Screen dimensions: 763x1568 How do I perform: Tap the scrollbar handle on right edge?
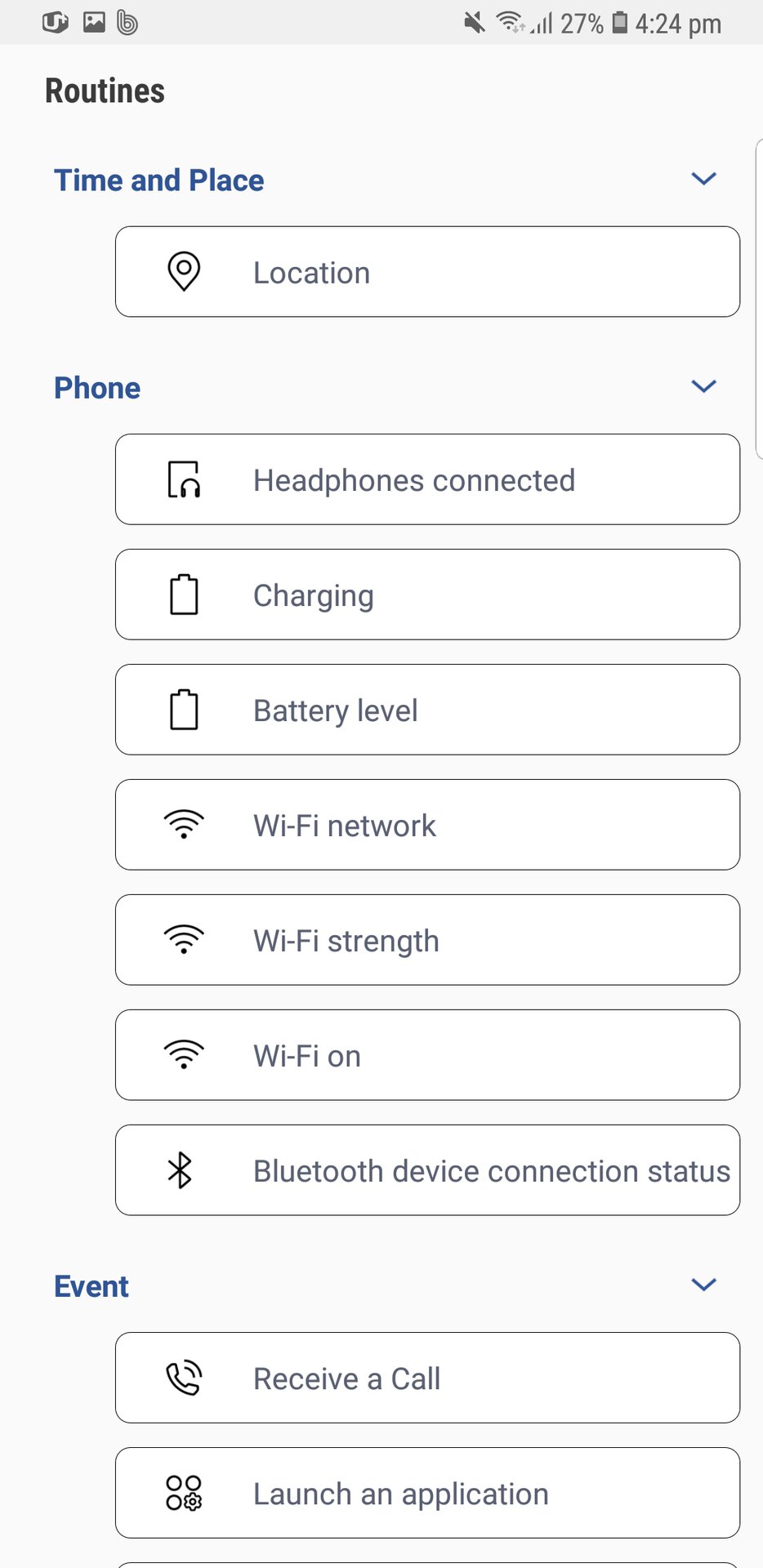(759, 298)
